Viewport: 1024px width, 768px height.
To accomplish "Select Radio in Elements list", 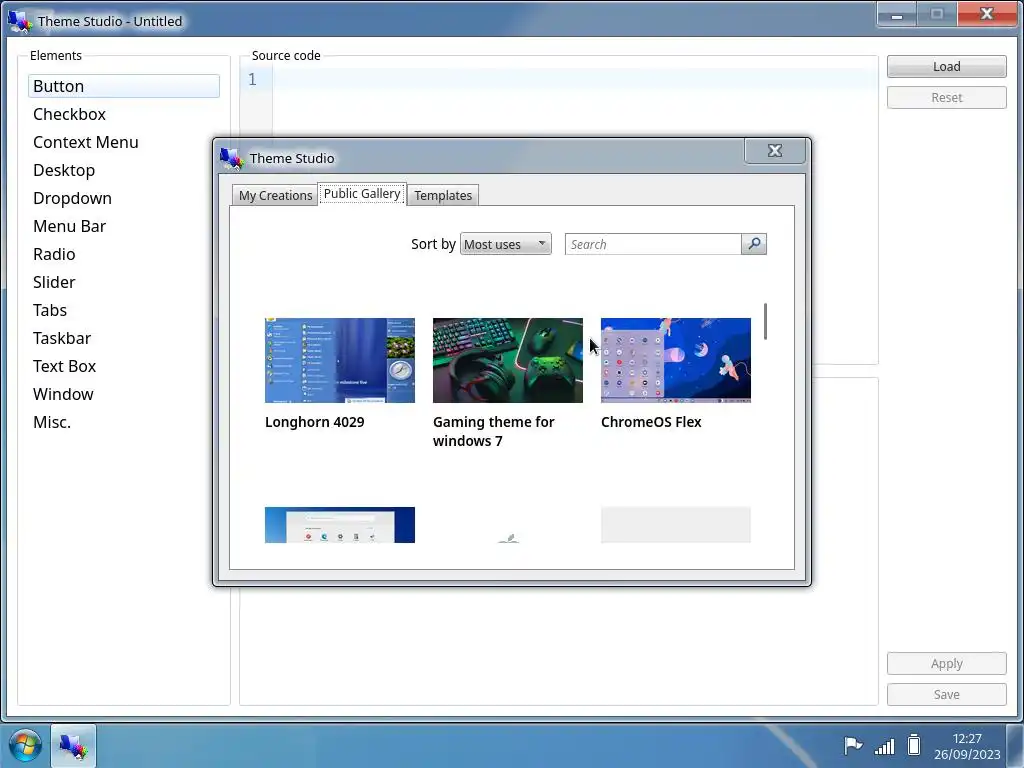I will click(123, 254).
